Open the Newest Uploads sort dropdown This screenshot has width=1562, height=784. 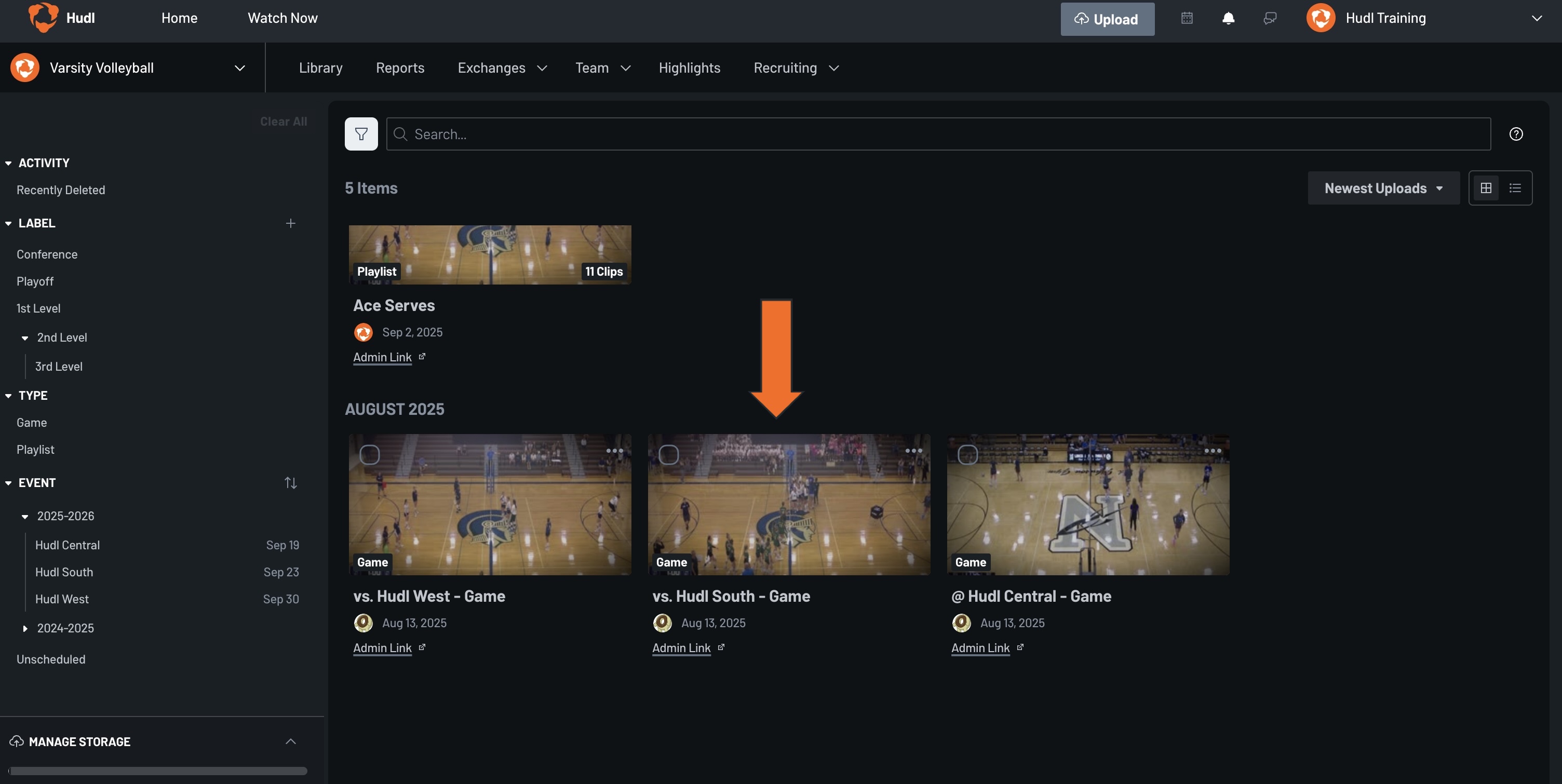pyautogui.click(x=1383, y=188)
